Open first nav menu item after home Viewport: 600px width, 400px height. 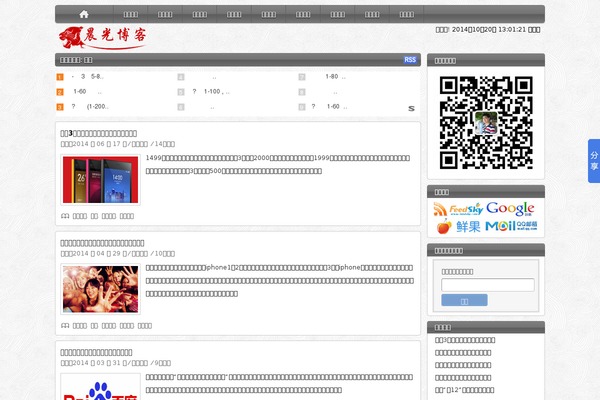130,14
